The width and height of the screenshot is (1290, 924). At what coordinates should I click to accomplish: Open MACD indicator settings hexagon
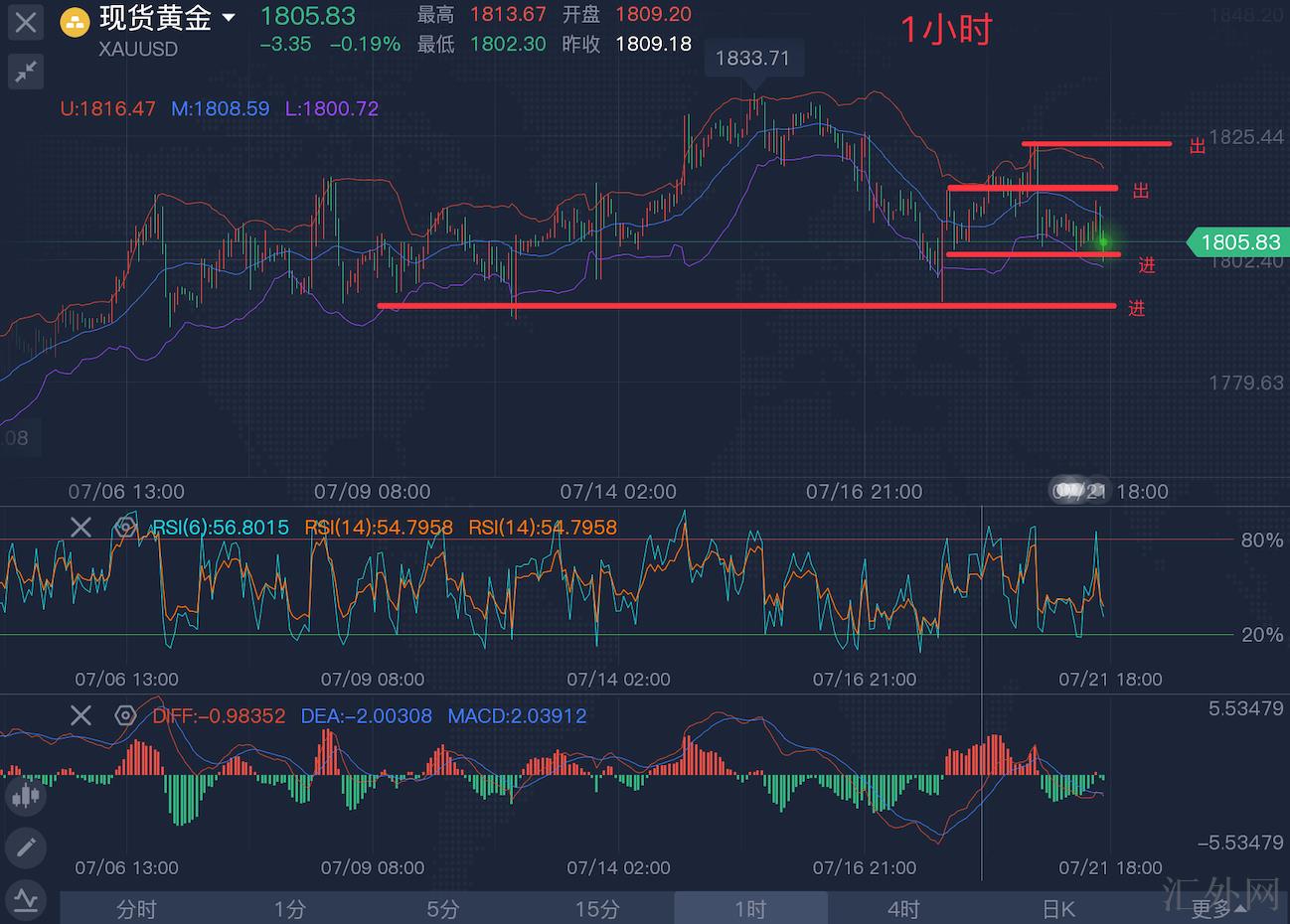(x=125, y=715)
